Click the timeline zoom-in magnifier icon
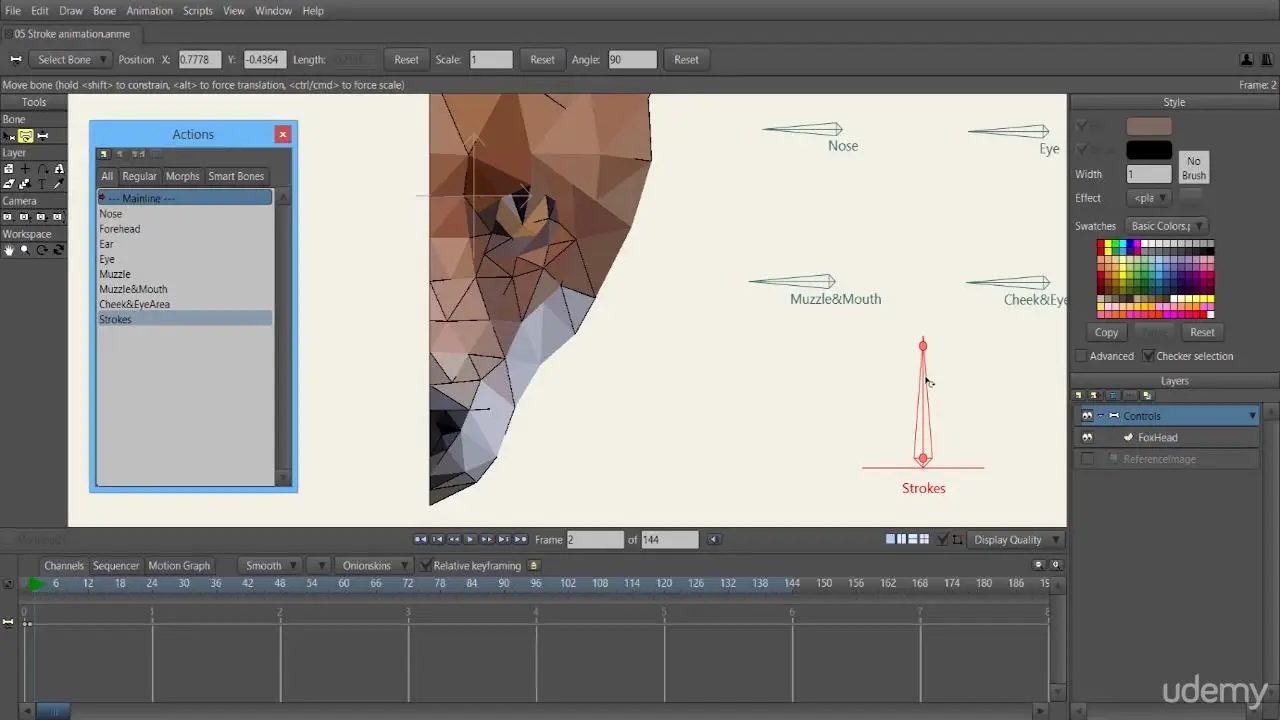Viewport: 1280px width, 720px height. pyautogui.click(x=1055, y=565)
